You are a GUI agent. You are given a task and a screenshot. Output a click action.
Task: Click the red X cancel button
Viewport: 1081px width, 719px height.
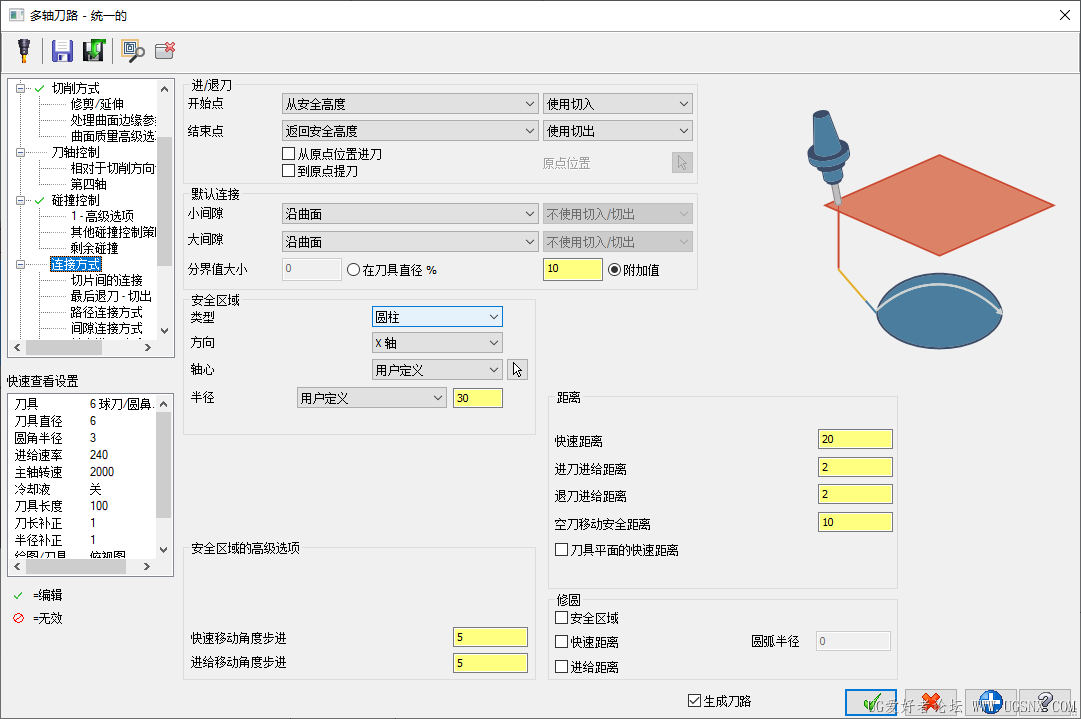tap(931, 702)
